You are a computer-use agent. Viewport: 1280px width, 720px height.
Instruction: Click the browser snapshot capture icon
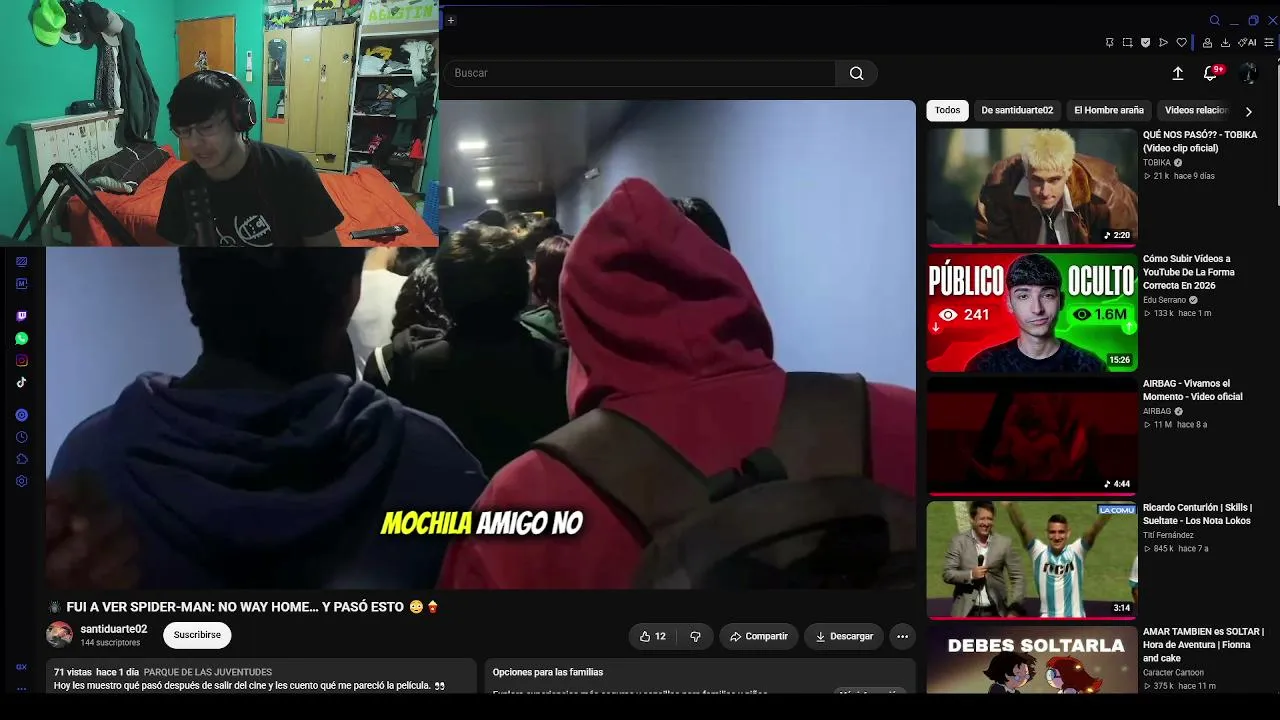pyautogui.click(x=1127, y=42)
